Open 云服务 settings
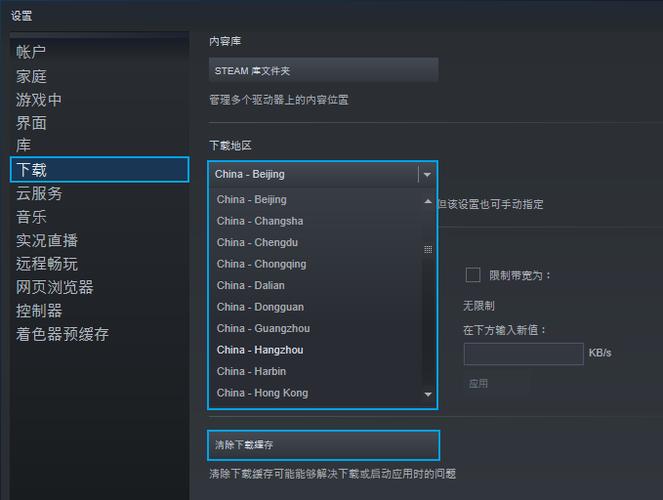Screen dimensions: 663x500 click(39, 194)
